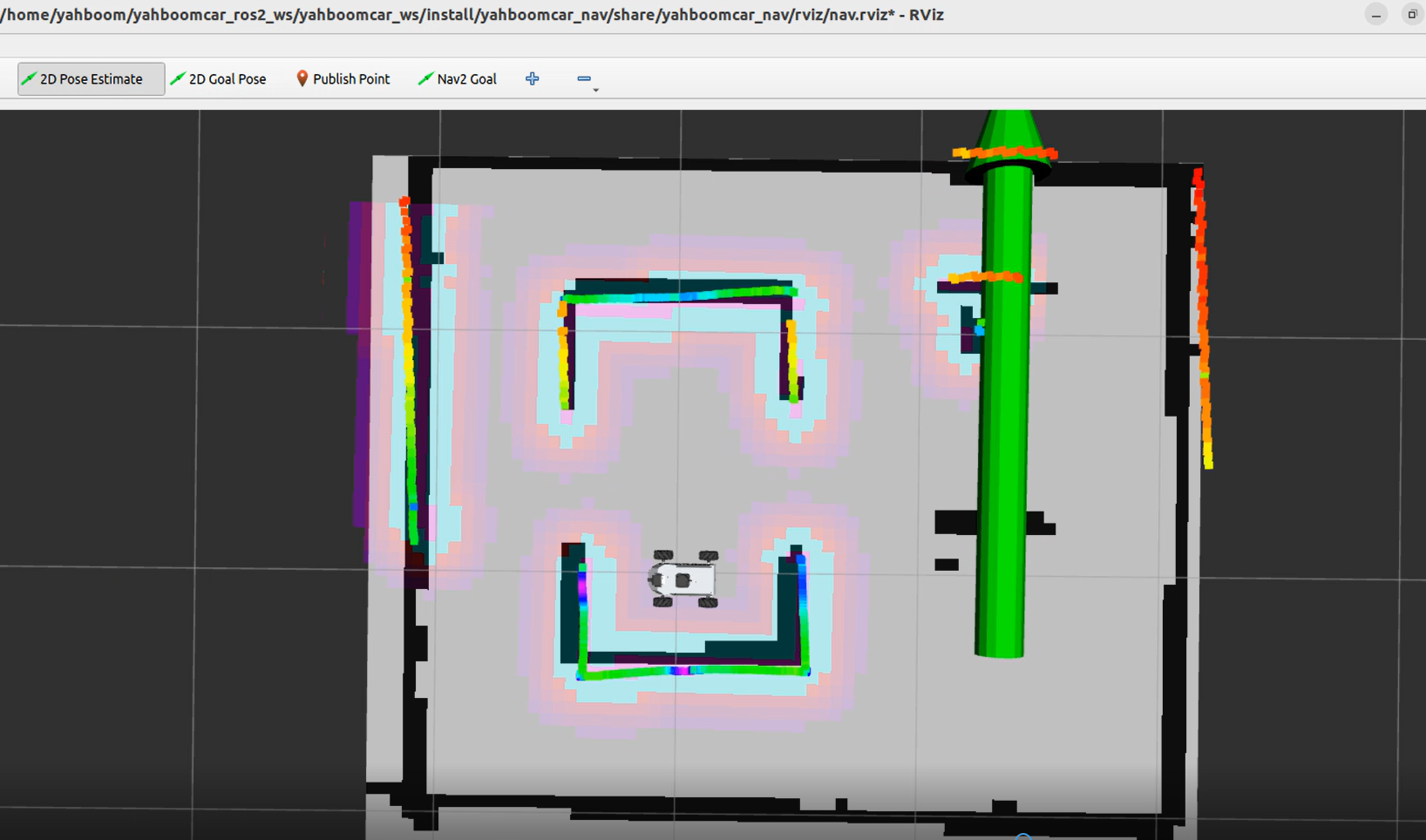Viewport: 1426px width, 840px height.
Task: Click the green arrow icon of Nav2 Goal
Action: (x=425, y=79)
